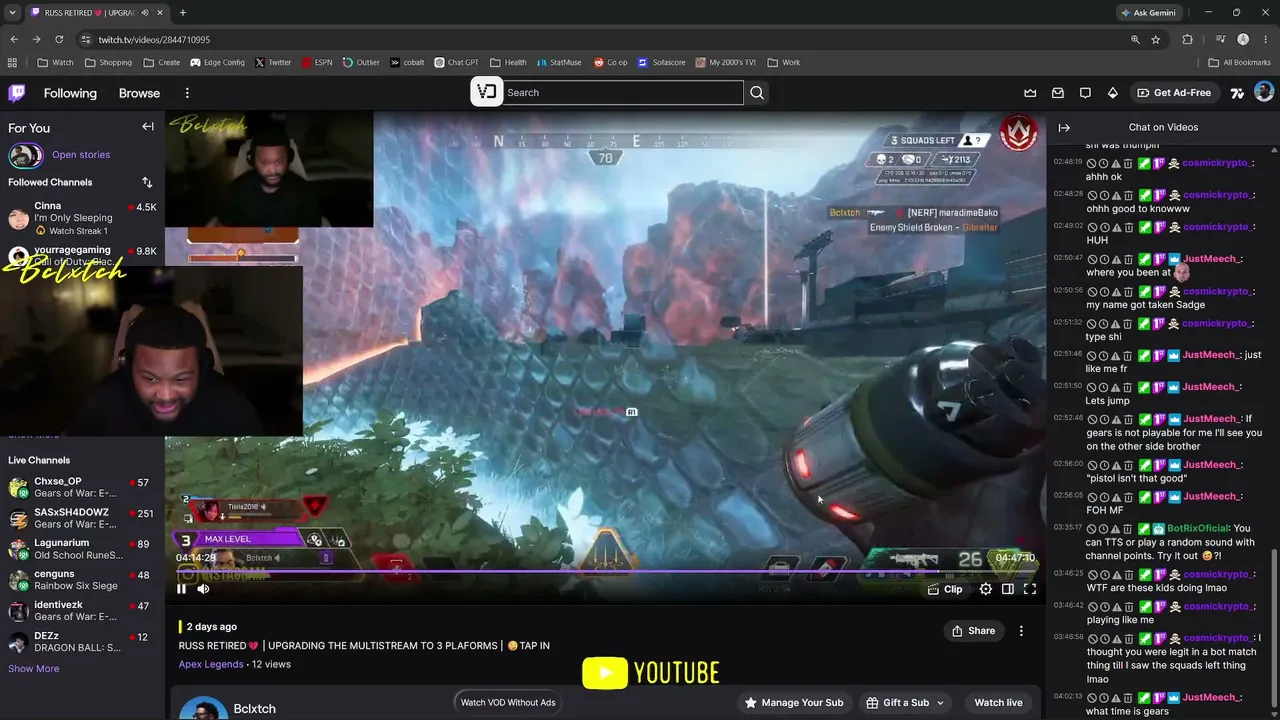Click the address bar URL

(x=154, y=40)
